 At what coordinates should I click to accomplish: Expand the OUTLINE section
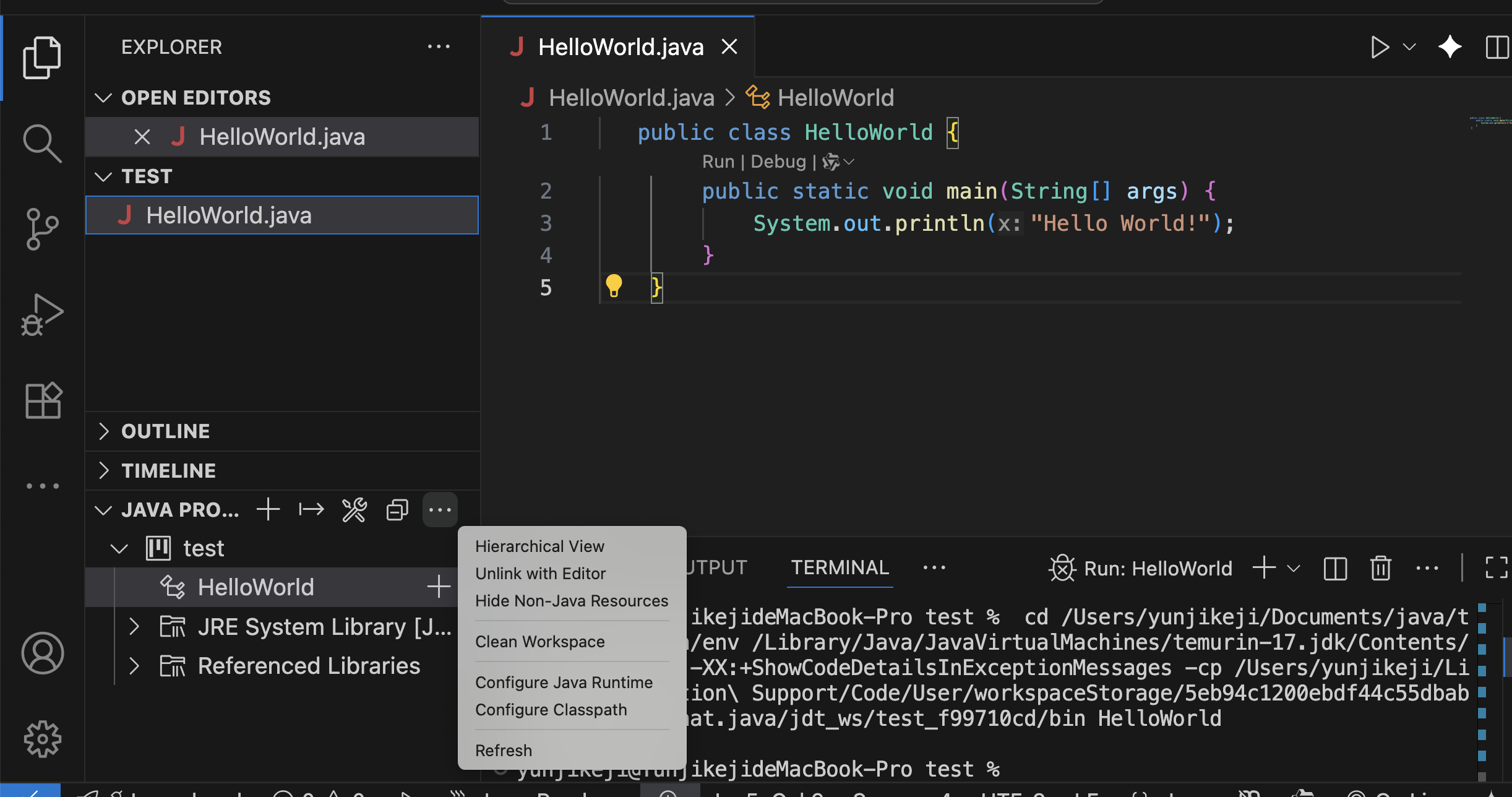point(165,431)
